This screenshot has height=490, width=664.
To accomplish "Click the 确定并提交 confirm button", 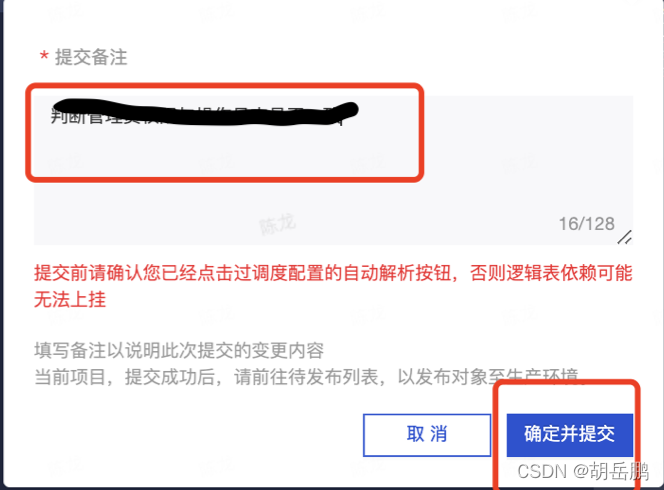I will [570, 435].
